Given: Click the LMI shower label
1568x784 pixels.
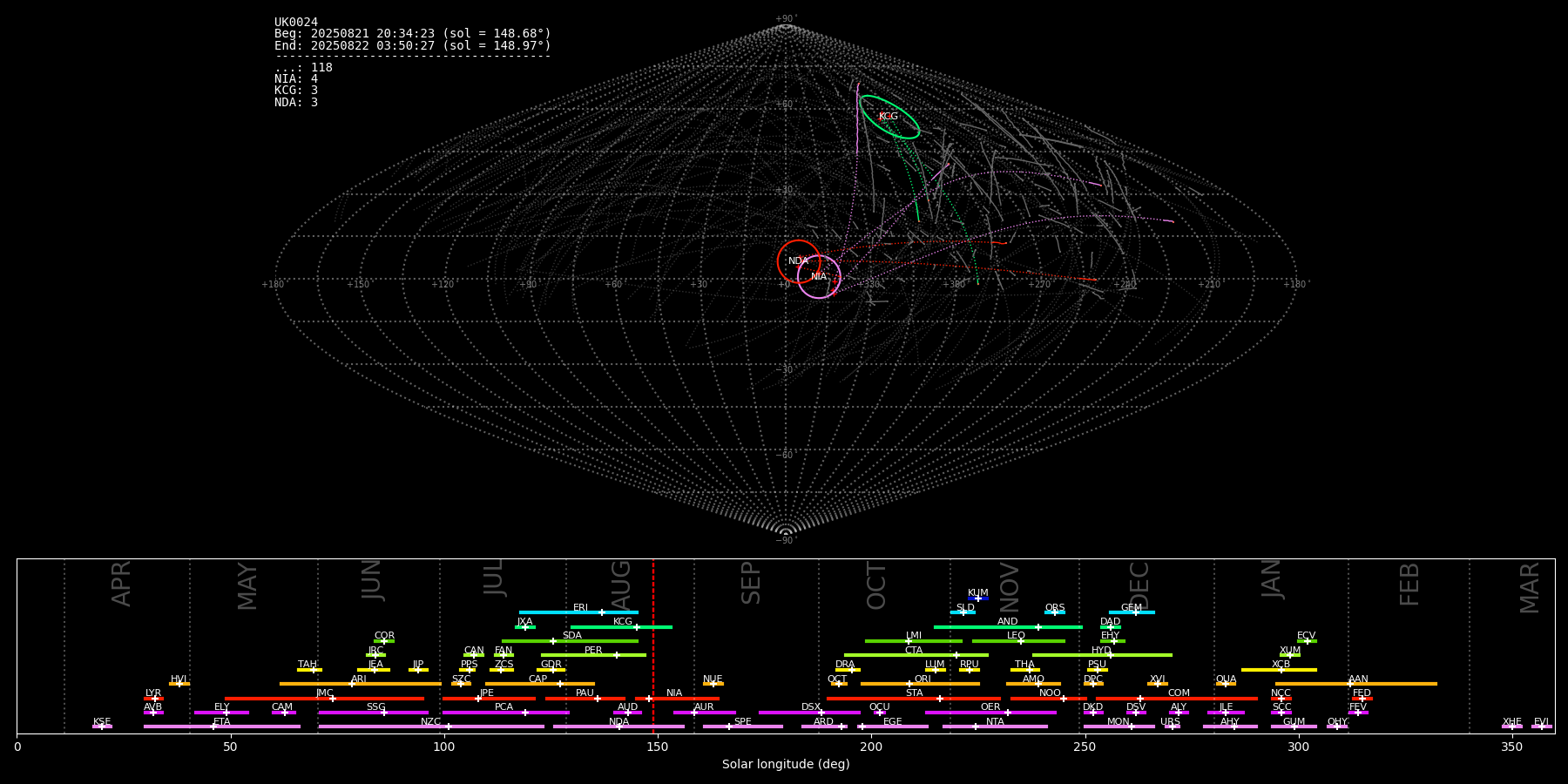Looking at the screenshot, I should 914,636.
